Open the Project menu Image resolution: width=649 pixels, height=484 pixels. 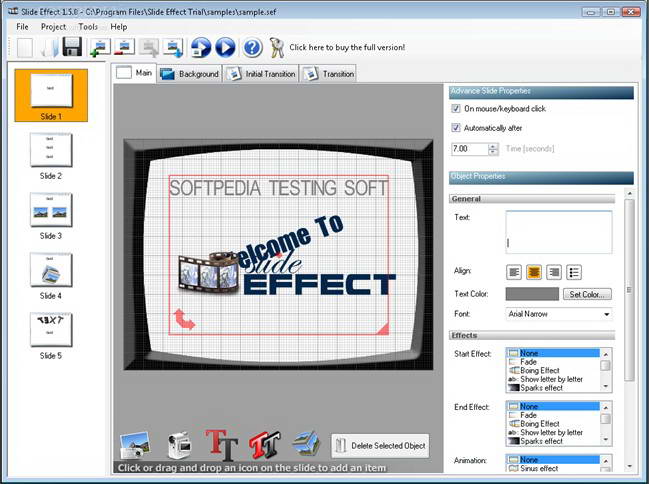53,26
